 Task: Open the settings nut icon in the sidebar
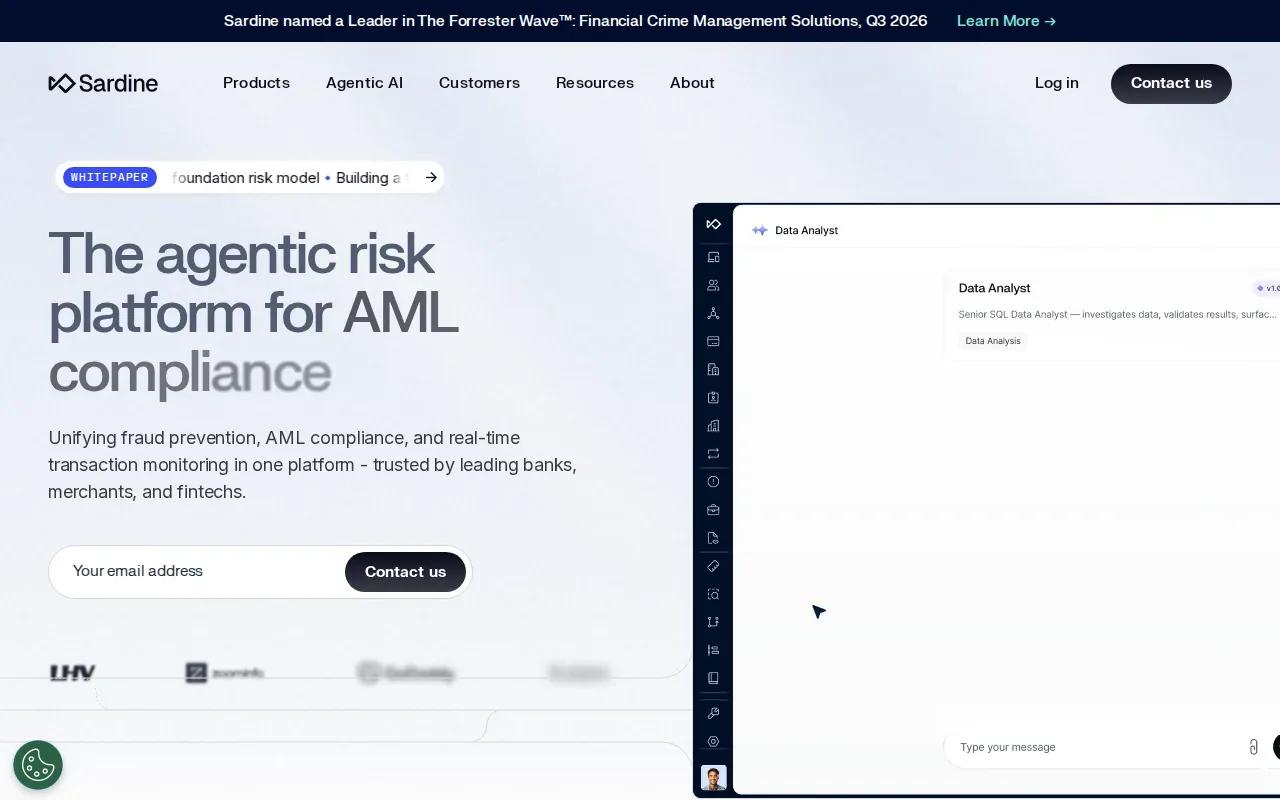click(x=713, y=741)
